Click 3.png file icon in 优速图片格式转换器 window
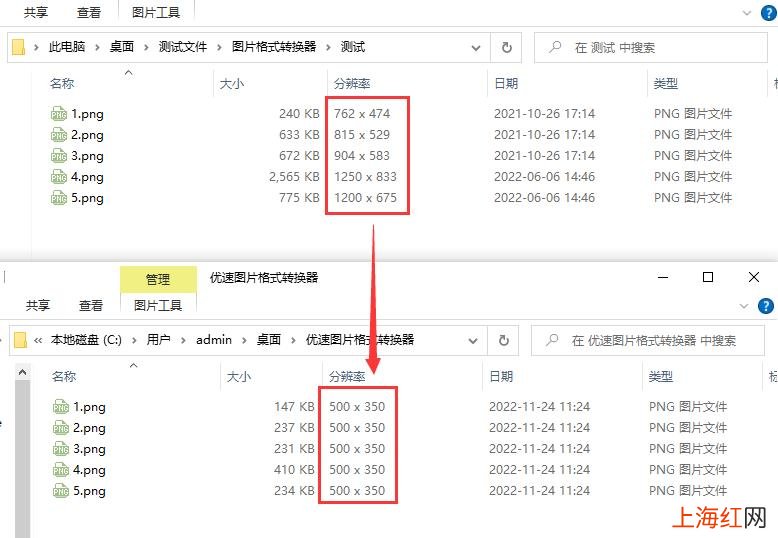This screenshot has height=538, width=778. click(61, 449)
